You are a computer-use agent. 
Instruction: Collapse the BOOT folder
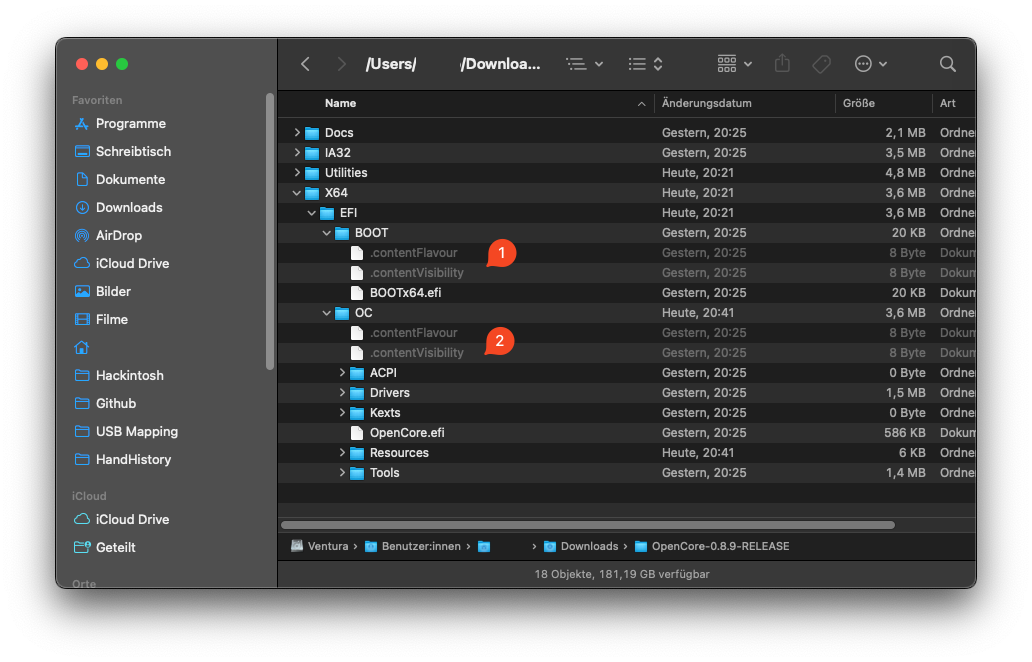point(327,233)
